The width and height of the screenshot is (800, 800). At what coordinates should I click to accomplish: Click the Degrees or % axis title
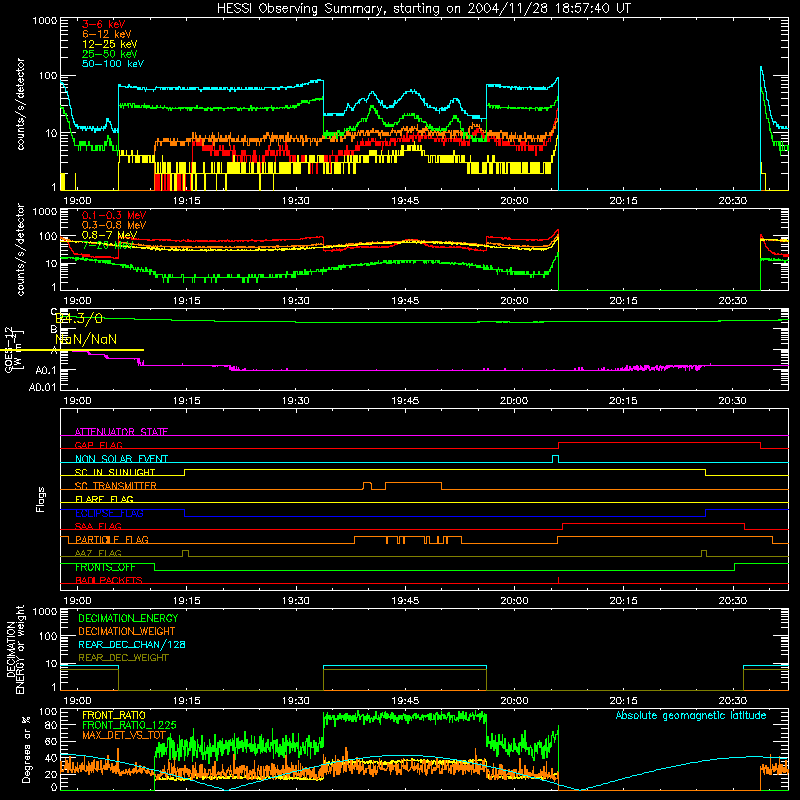[26, 749]
